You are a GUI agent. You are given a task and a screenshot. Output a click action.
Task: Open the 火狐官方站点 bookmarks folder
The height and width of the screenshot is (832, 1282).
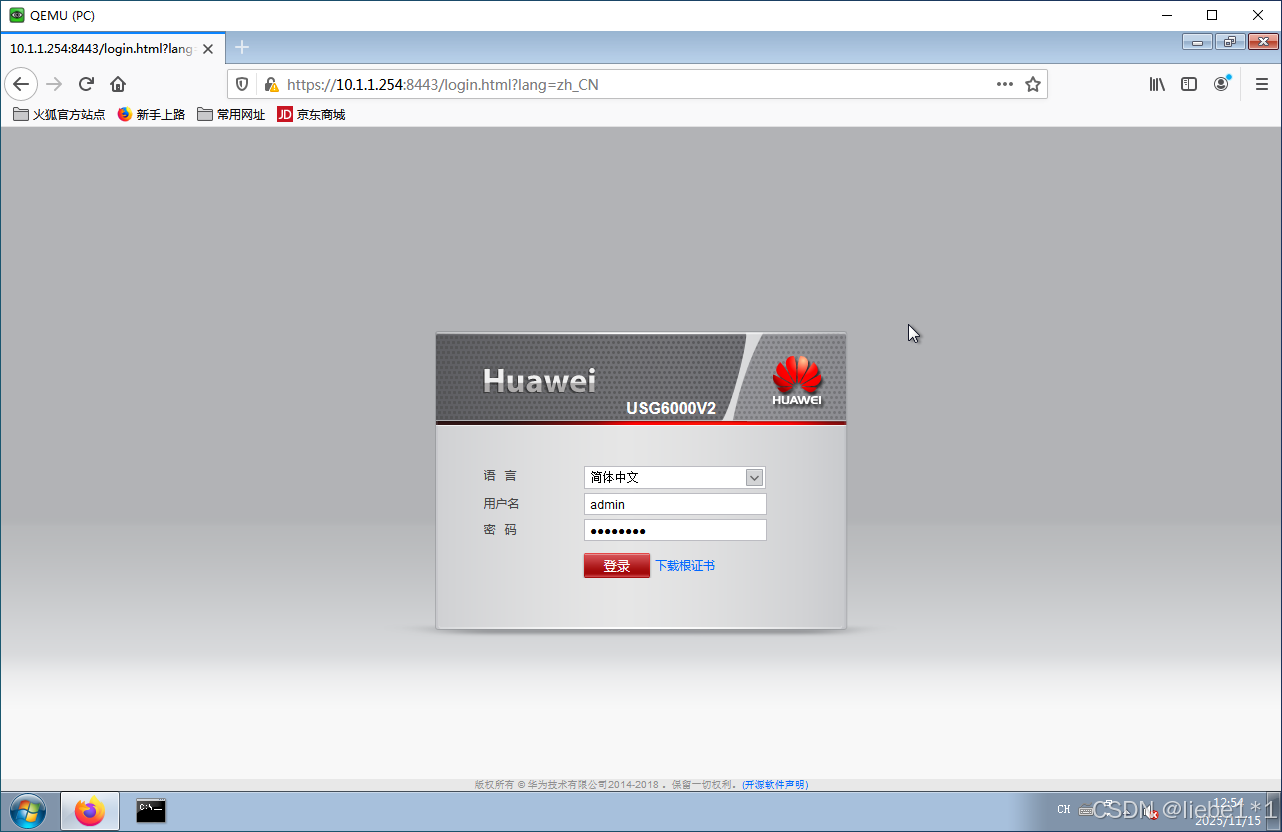tap(59, 115)
